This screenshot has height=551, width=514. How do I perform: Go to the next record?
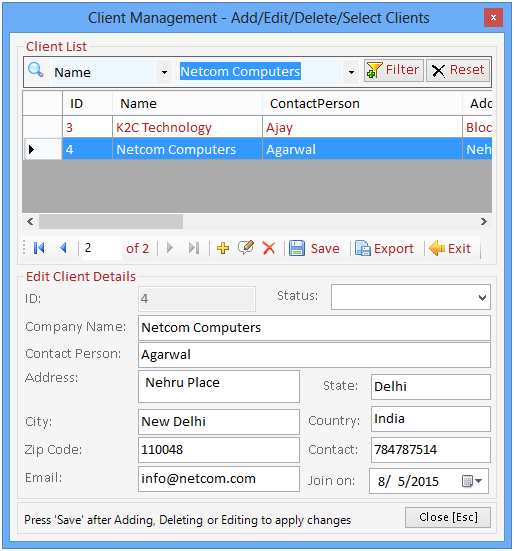coord(170,248)
